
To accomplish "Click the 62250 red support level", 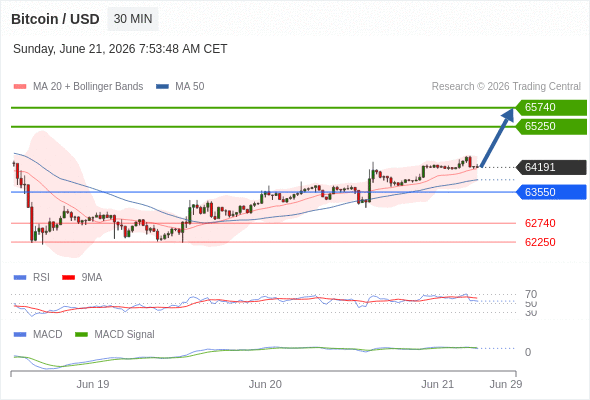I will point(540,242).
